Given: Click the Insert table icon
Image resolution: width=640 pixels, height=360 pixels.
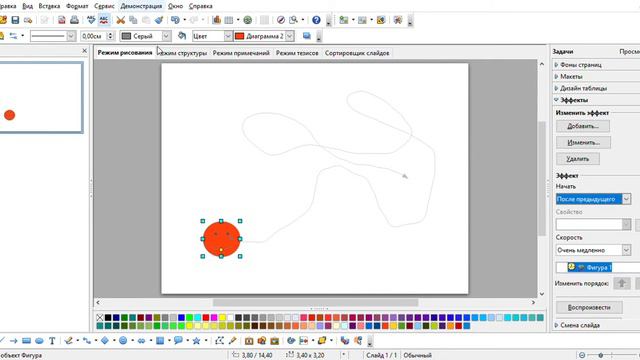Looking at the screenshot, I should pos(229,20).
